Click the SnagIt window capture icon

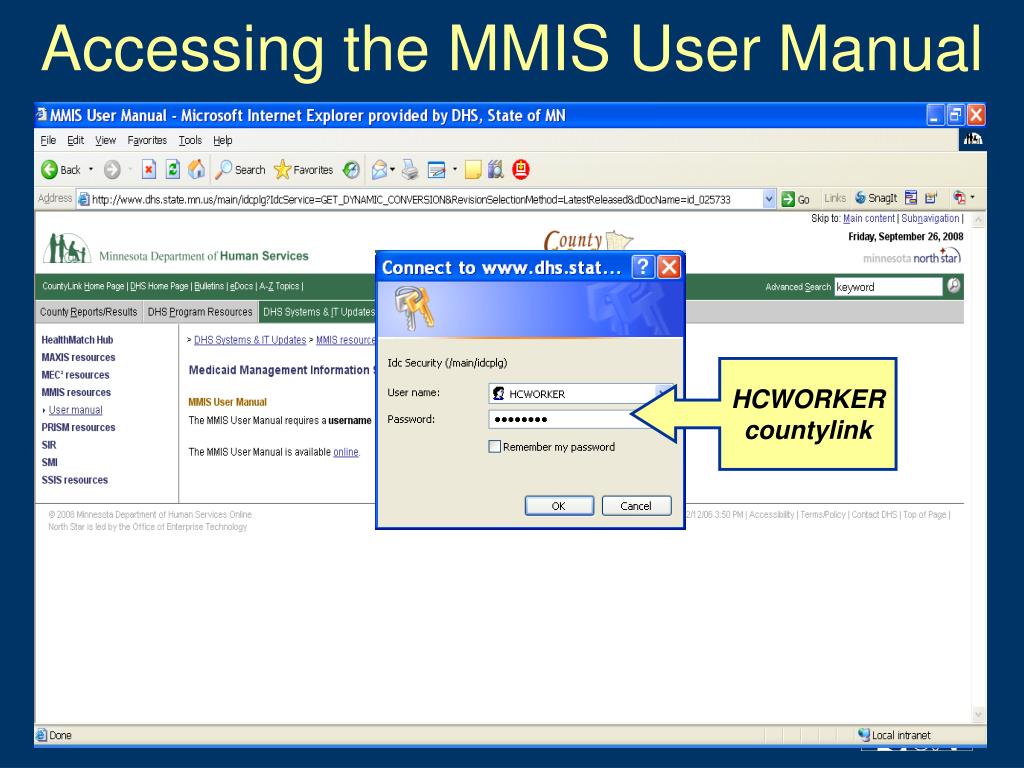click(911, 198)
